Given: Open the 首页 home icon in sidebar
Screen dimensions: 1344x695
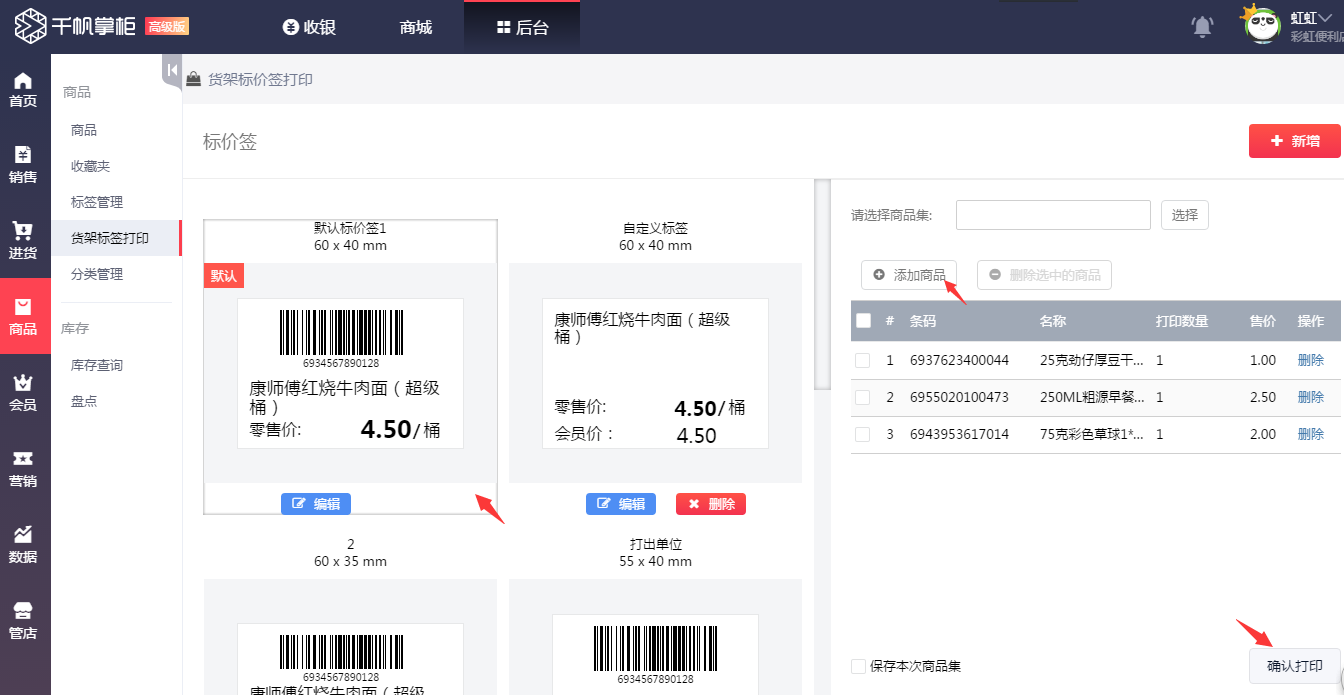Looking at the screenshot, I should click(24, 88).
